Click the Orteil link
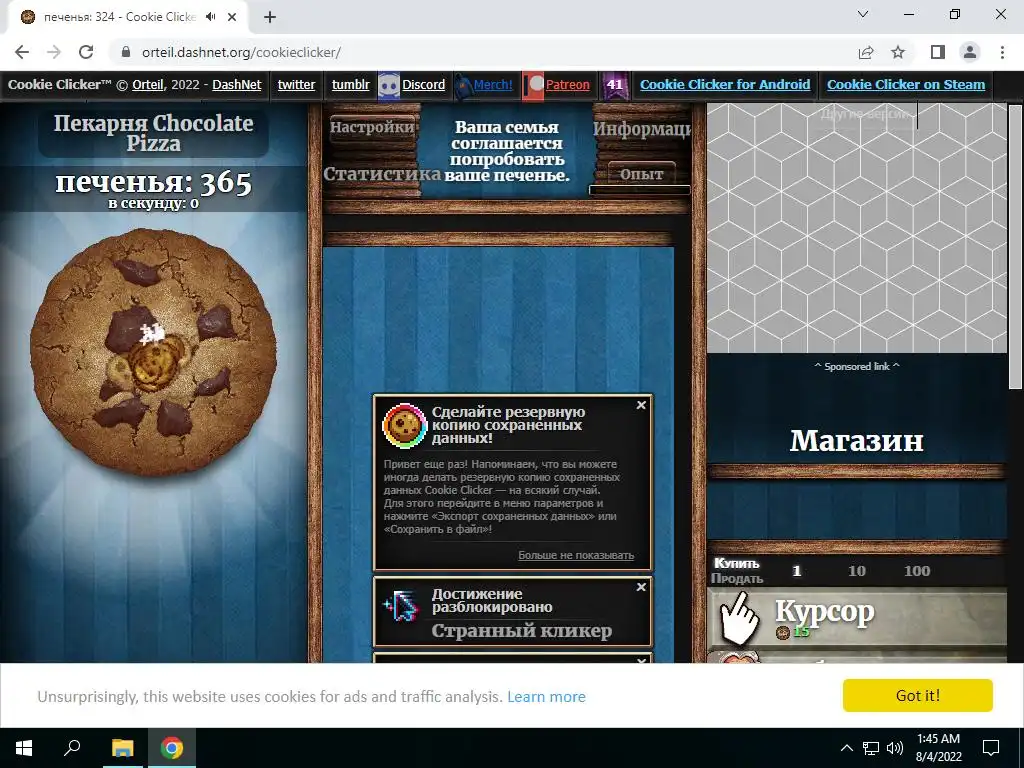Viewport: 1024px width, 768px height. click(148, 85)
